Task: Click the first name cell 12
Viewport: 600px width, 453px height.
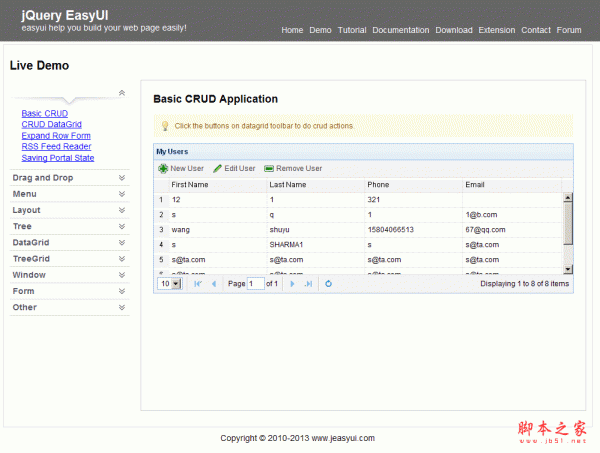Action: (x=218, y=200)
